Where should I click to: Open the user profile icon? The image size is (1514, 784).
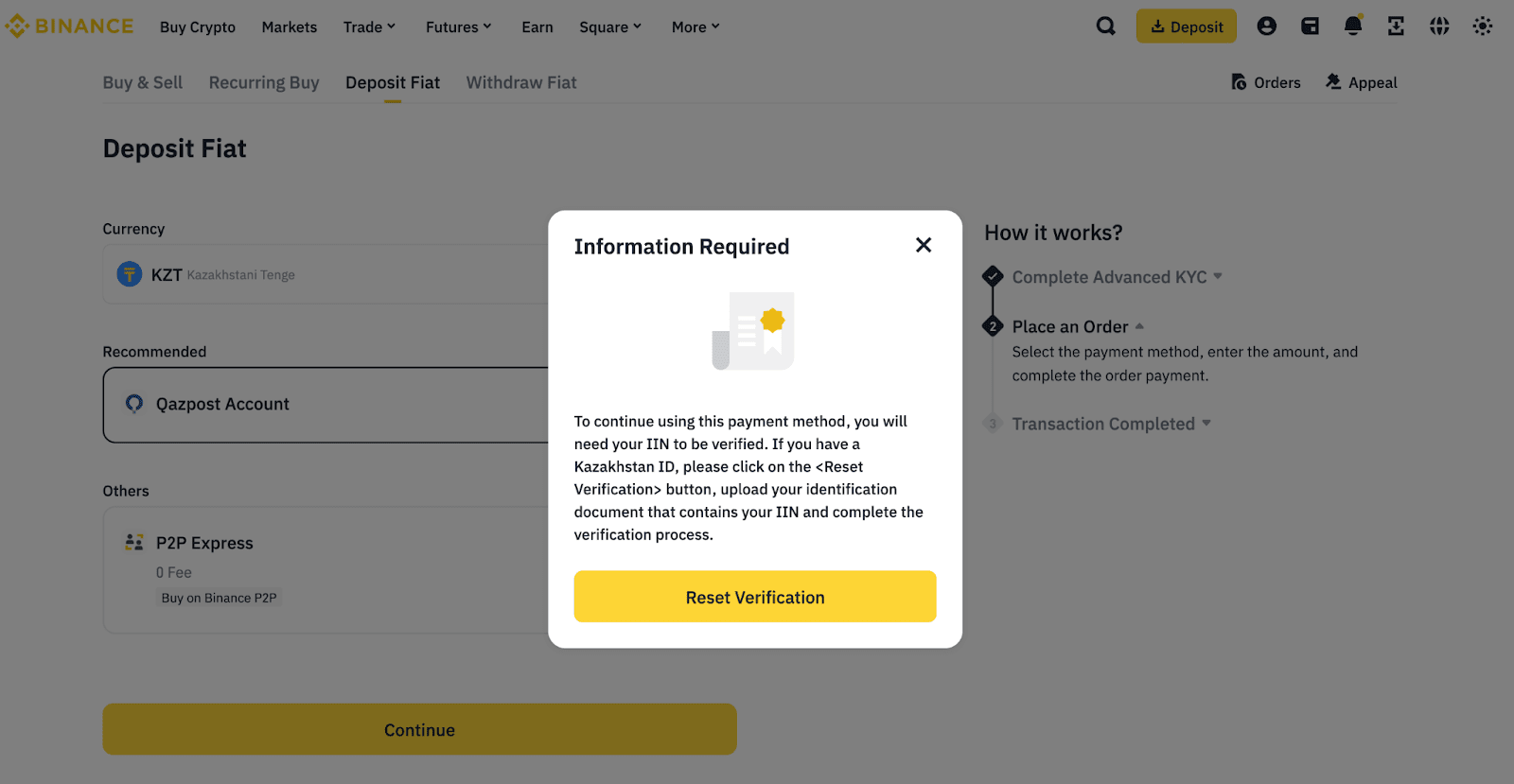click(1266, 26)
